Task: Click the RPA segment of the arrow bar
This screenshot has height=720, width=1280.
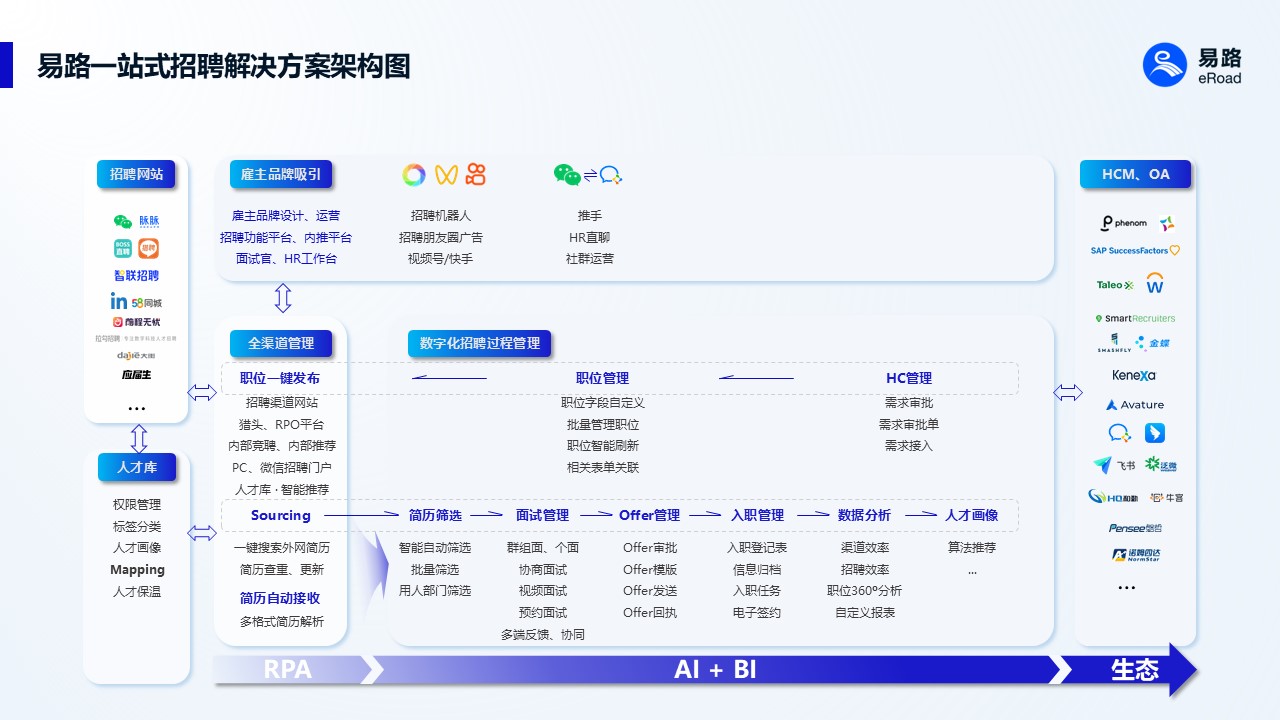Action: pyautogui.click(x=288, y=669)
